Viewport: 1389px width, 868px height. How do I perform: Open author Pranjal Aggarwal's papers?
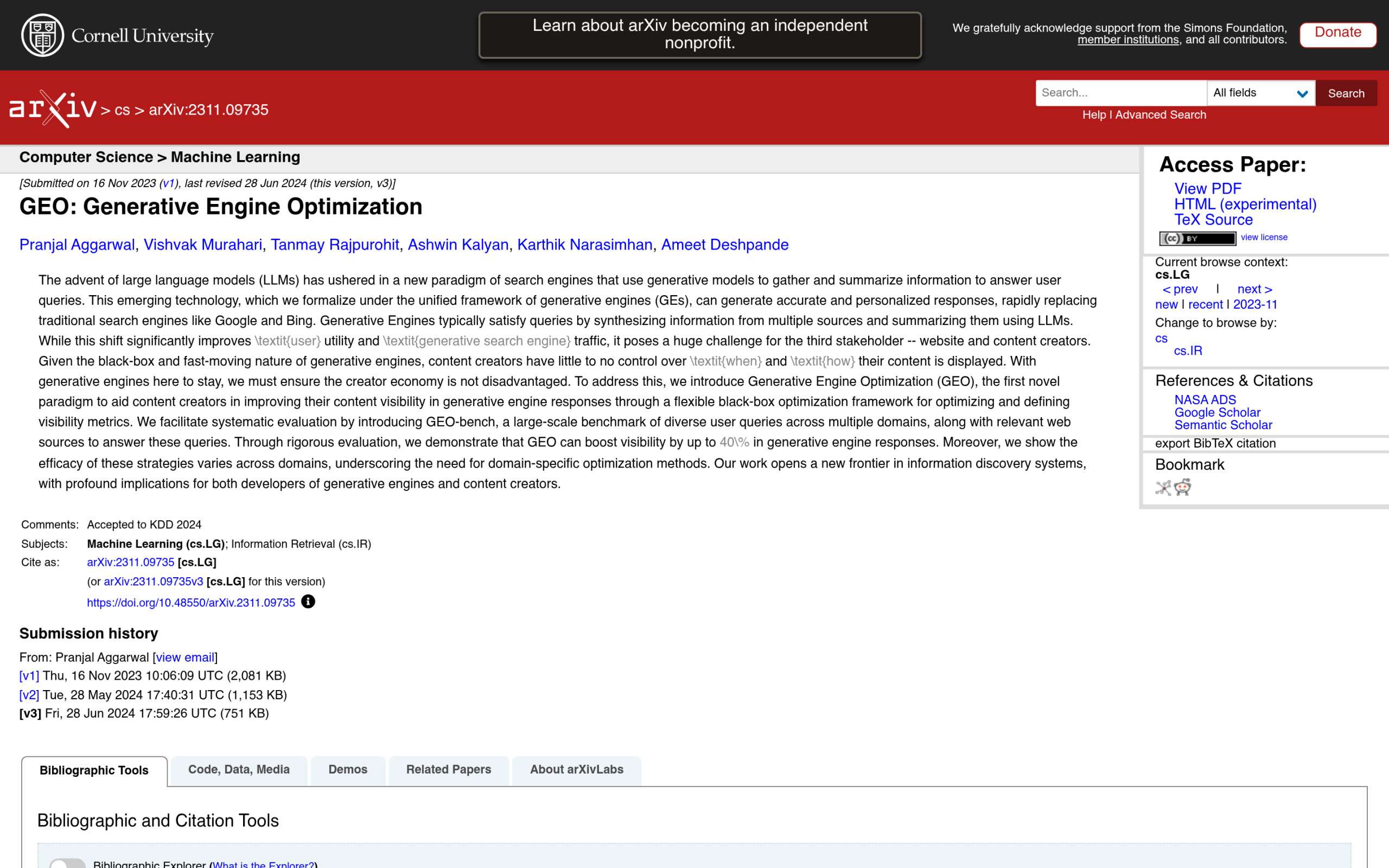[77, 245]
